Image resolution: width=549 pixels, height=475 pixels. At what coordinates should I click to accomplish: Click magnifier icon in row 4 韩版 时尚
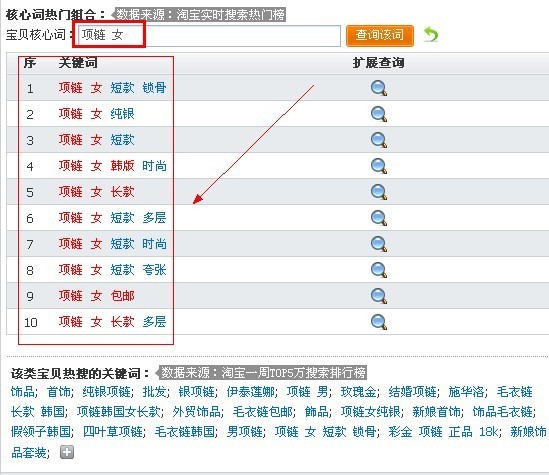tap(379, 166)
